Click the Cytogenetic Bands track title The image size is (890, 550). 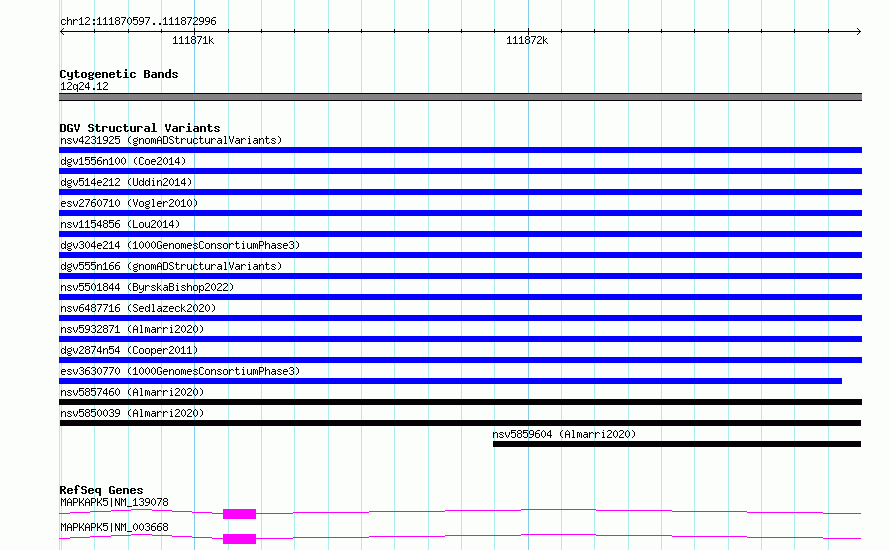pos(119,74)
